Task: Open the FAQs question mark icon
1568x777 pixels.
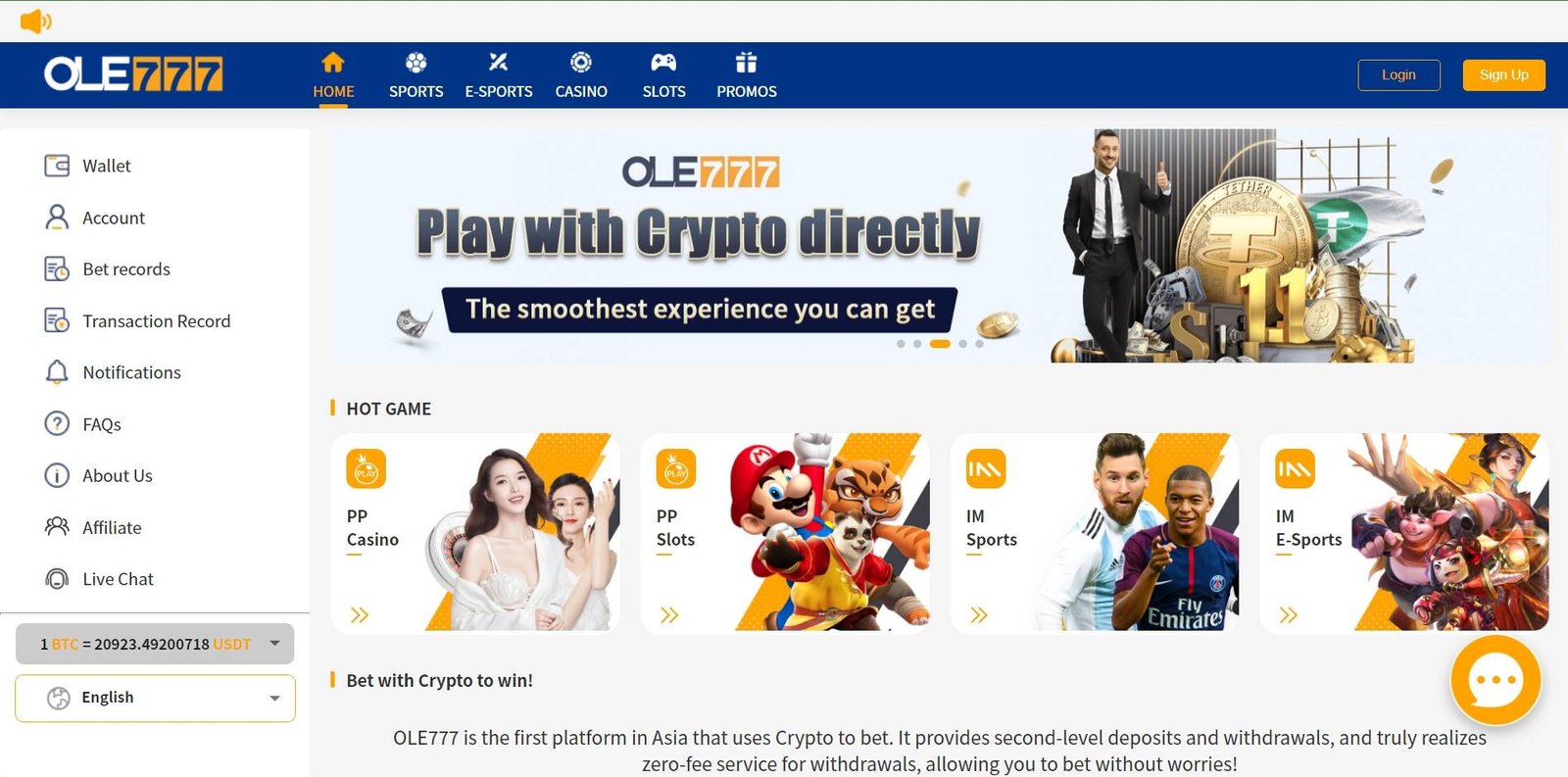Action: click(57, 423)
